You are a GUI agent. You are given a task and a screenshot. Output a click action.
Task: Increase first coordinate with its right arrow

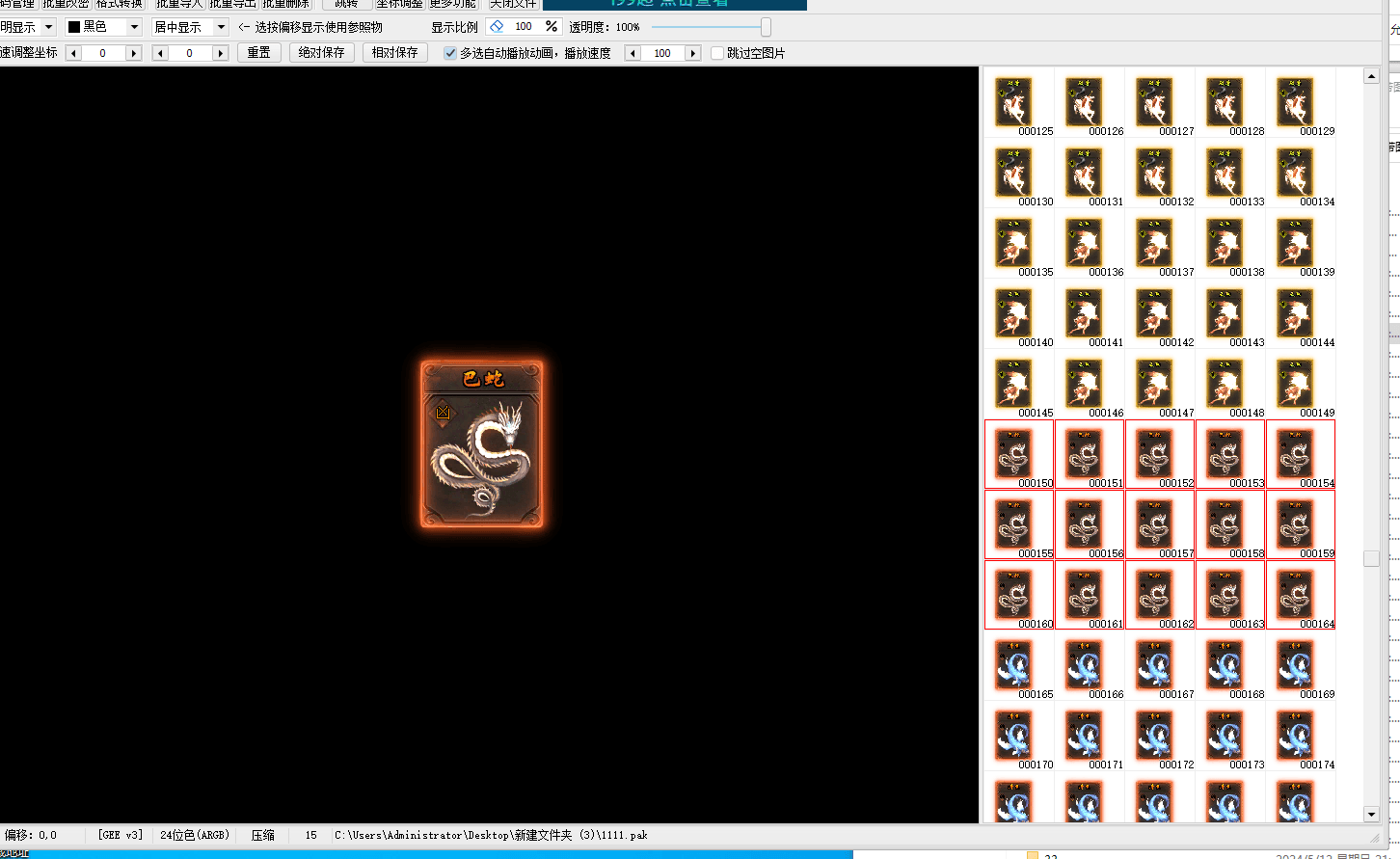134,53
